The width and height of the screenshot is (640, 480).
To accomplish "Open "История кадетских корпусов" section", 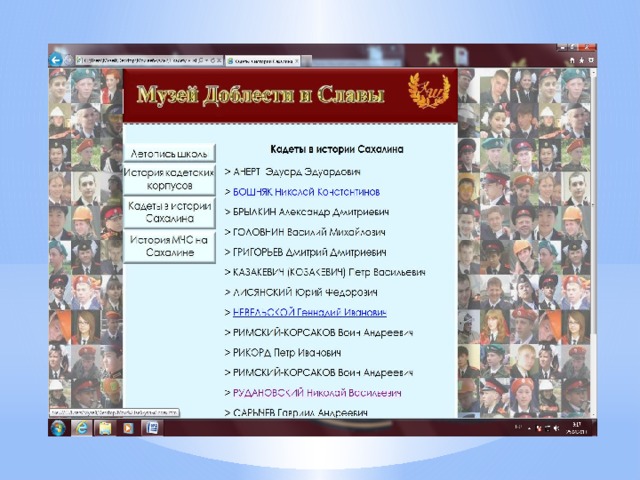I will (x=170, y=179).
